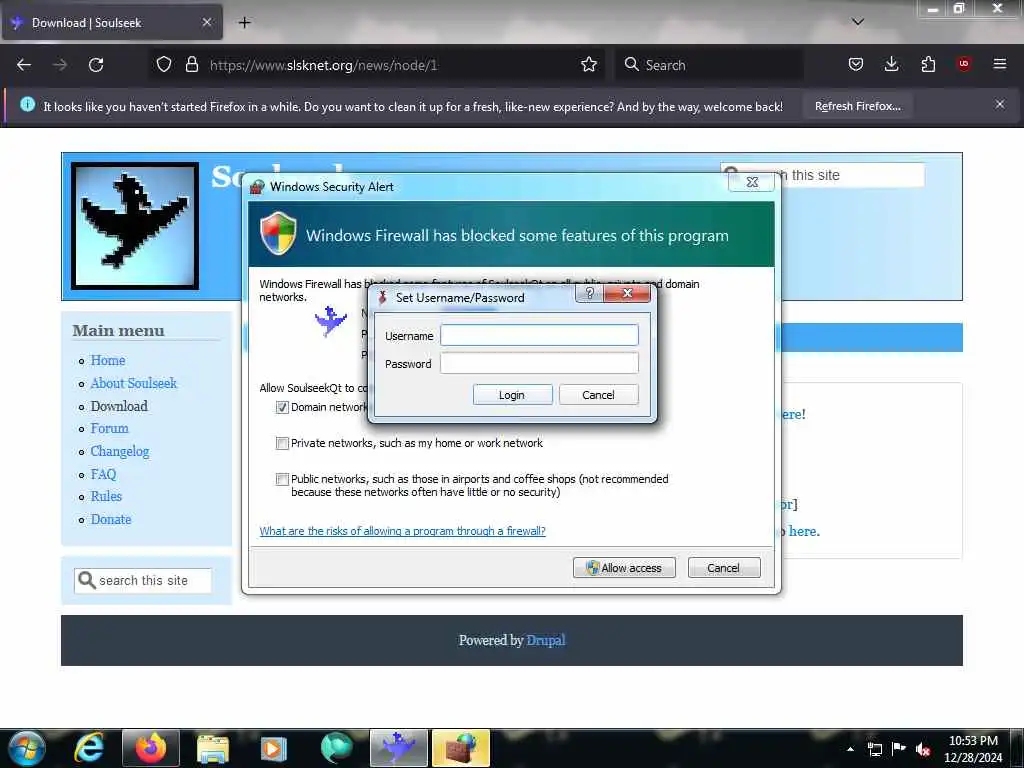Image resolution: width=1024 pixels, height=768 pixels.
Task: Click the padlock site security icon
Action: (191, 65)
